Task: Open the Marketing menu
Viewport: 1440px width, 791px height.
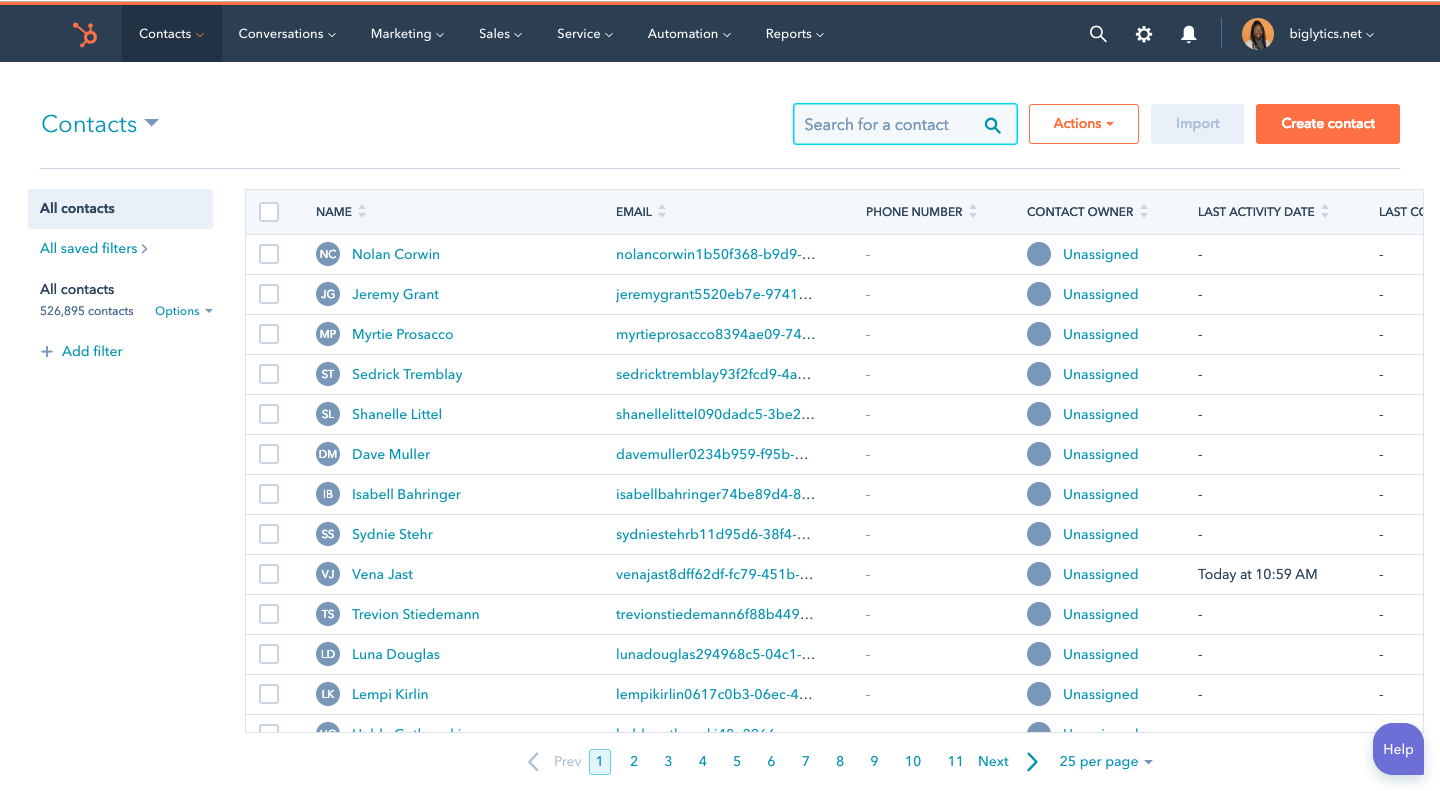Action: 406,33
